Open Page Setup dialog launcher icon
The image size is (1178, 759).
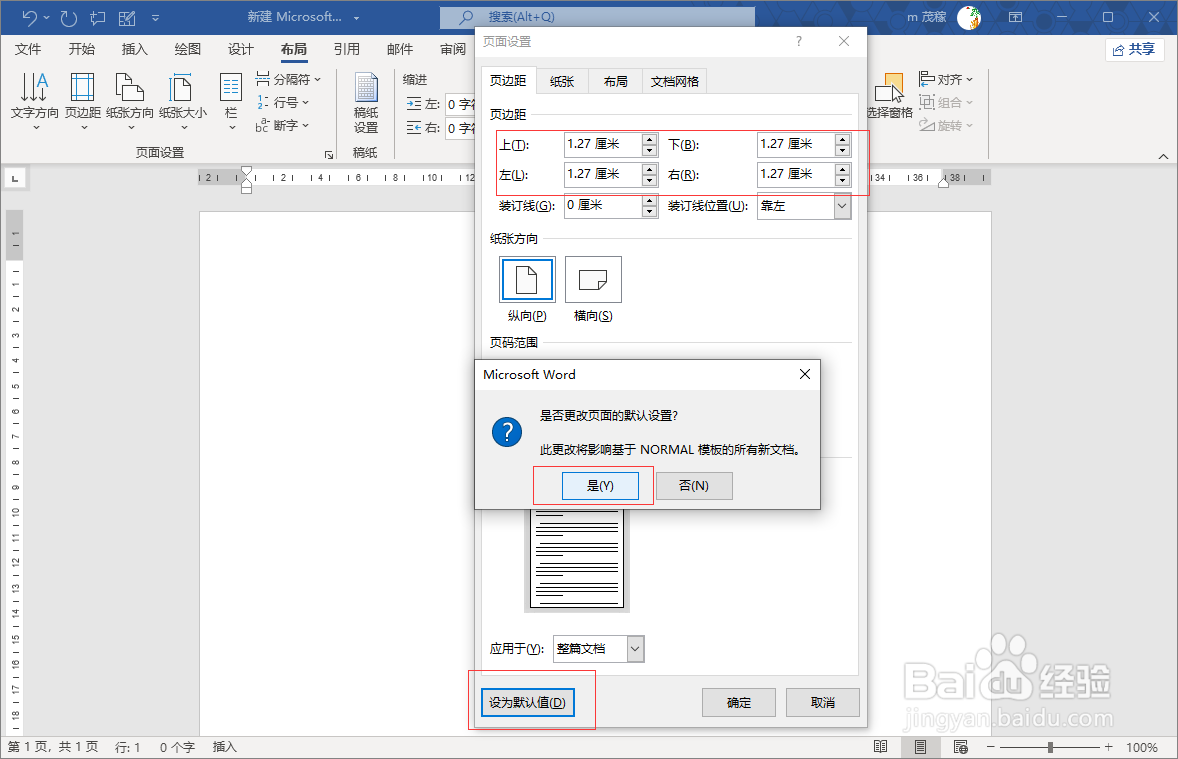point(328,154)
